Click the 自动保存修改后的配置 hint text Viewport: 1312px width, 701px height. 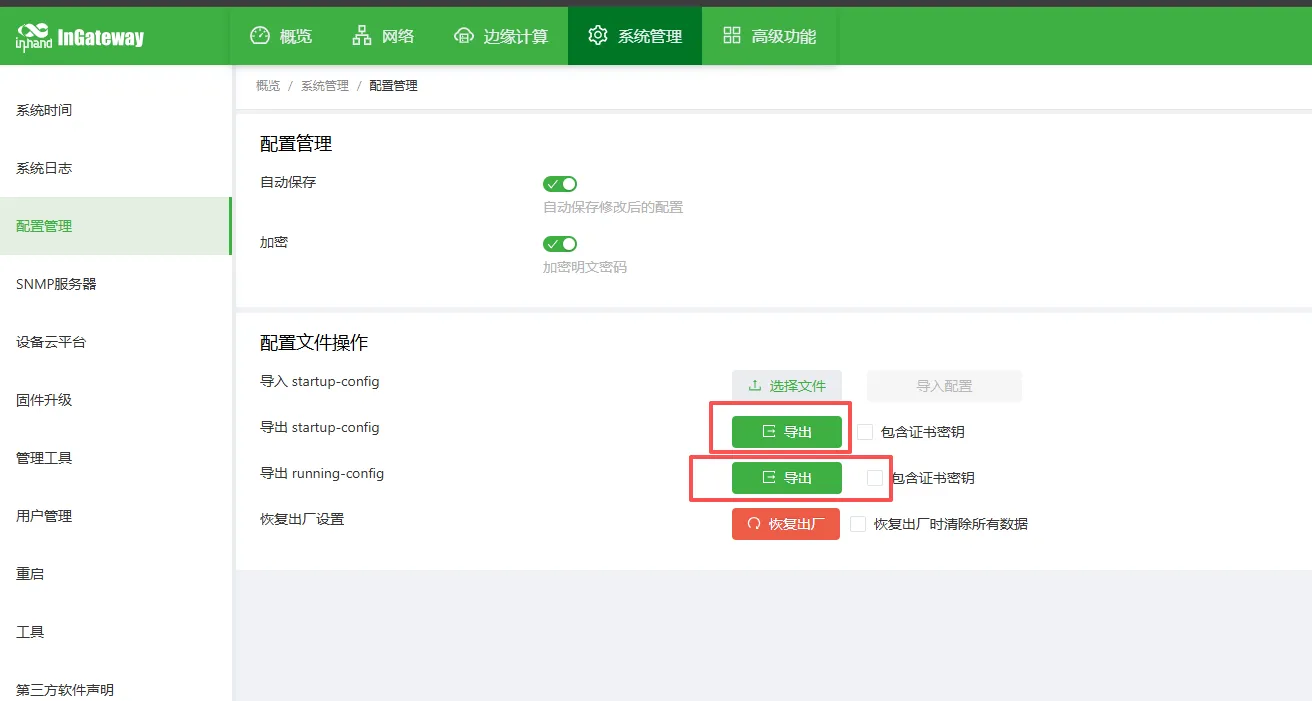613,207
